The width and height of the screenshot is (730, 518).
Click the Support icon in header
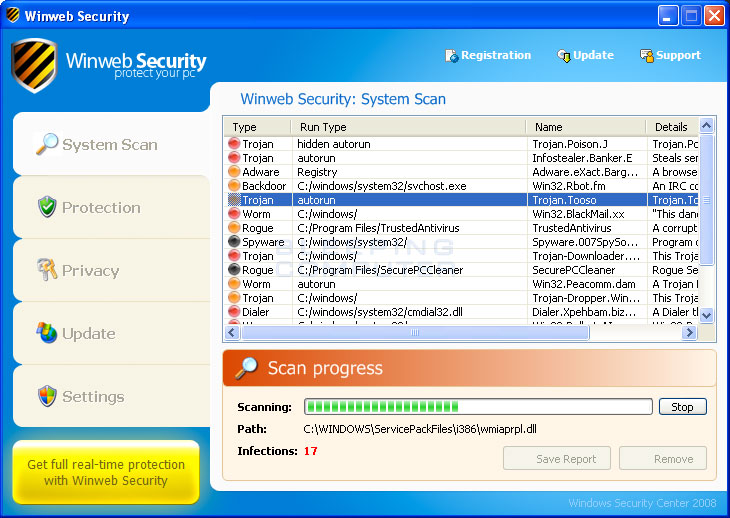[x=646, y=56]
